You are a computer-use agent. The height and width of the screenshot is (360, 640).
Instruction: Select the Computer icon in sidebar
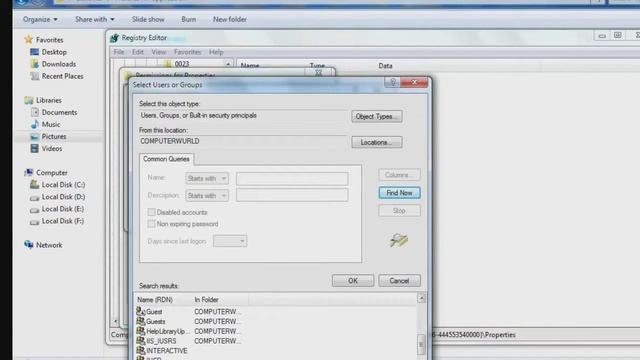(x=29, y=172)
